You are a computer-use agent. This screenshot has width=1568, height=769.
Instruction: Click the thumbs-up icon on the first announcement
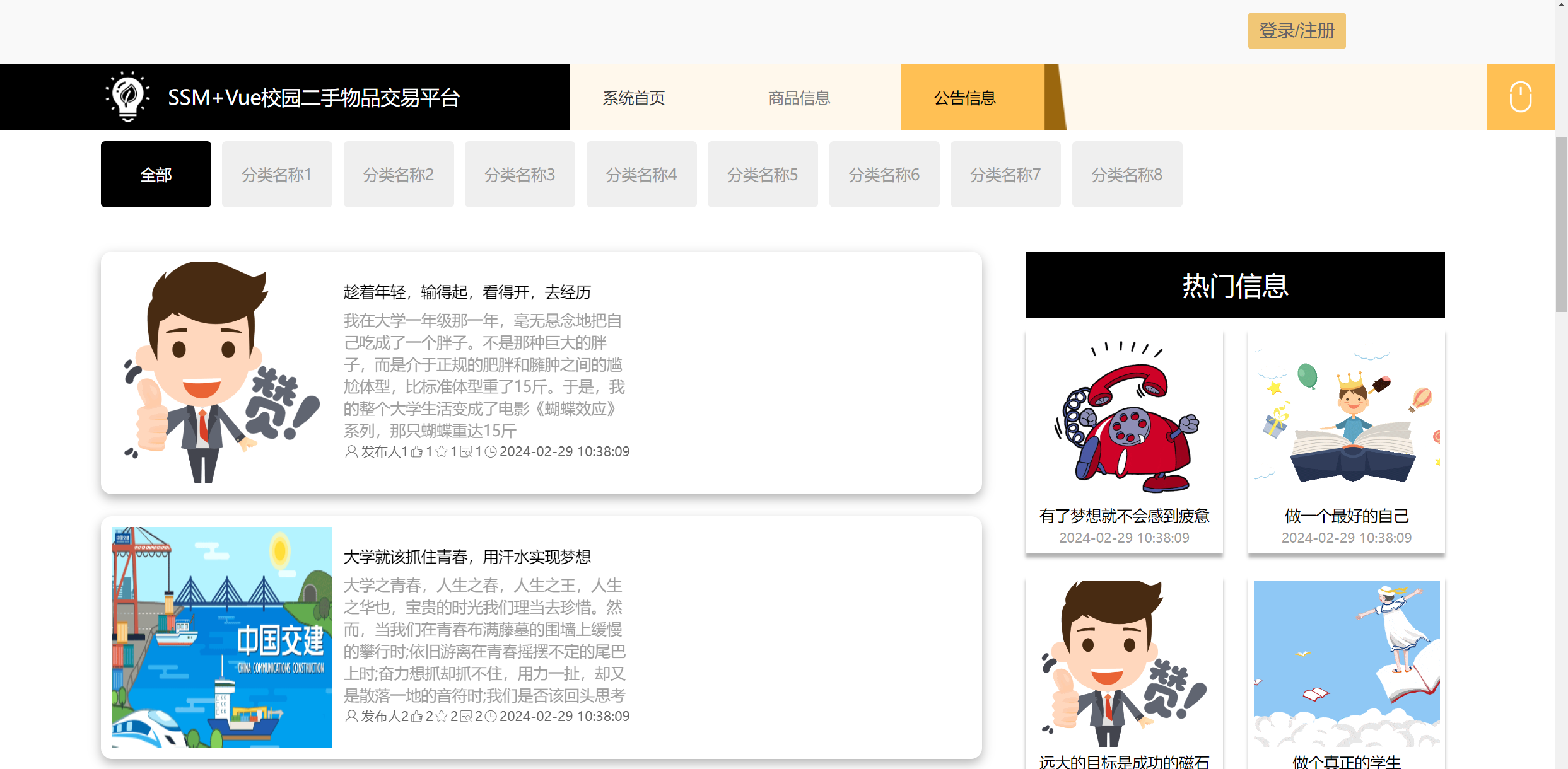pos(417,451)
